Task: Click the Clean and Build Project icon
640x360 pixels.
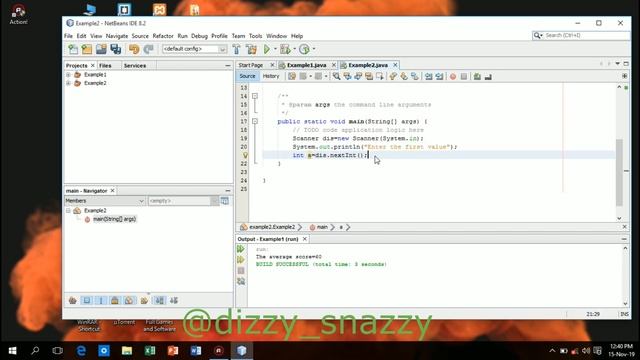Action: 251,49
